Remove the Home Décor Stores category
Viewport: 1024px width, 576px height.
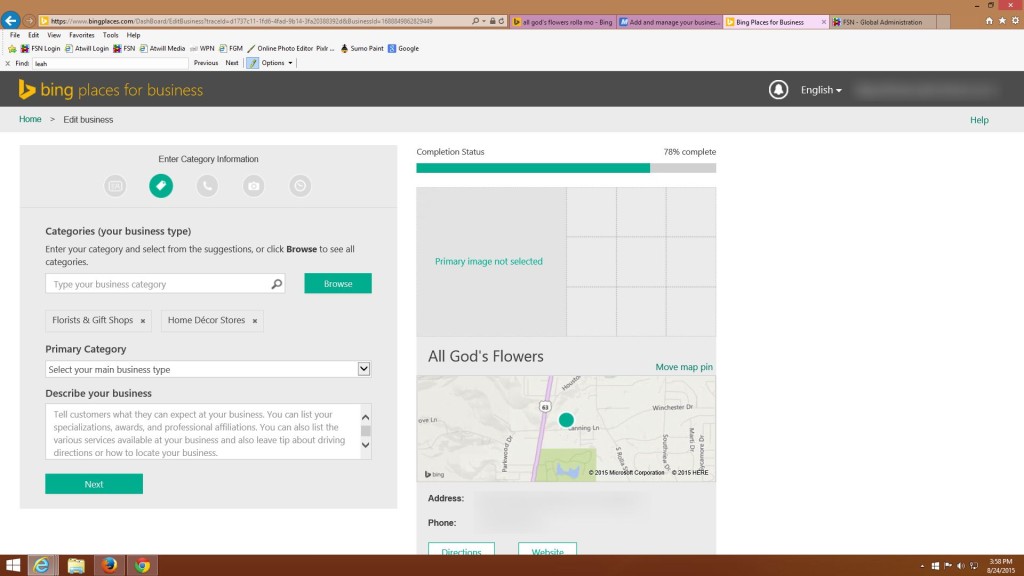(255, 321)
